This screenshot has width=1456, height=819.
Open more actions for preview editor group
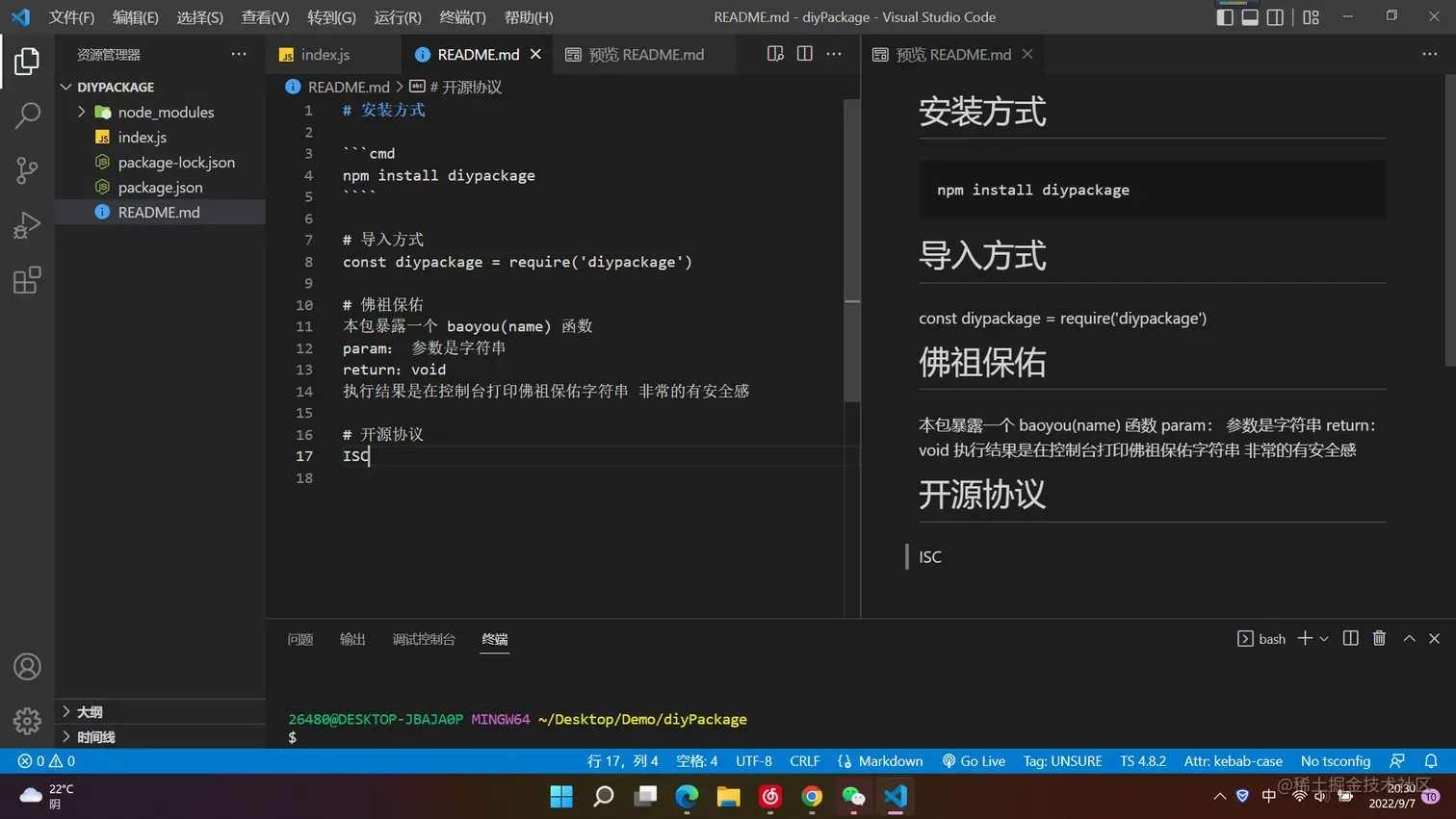point(1429,54)
